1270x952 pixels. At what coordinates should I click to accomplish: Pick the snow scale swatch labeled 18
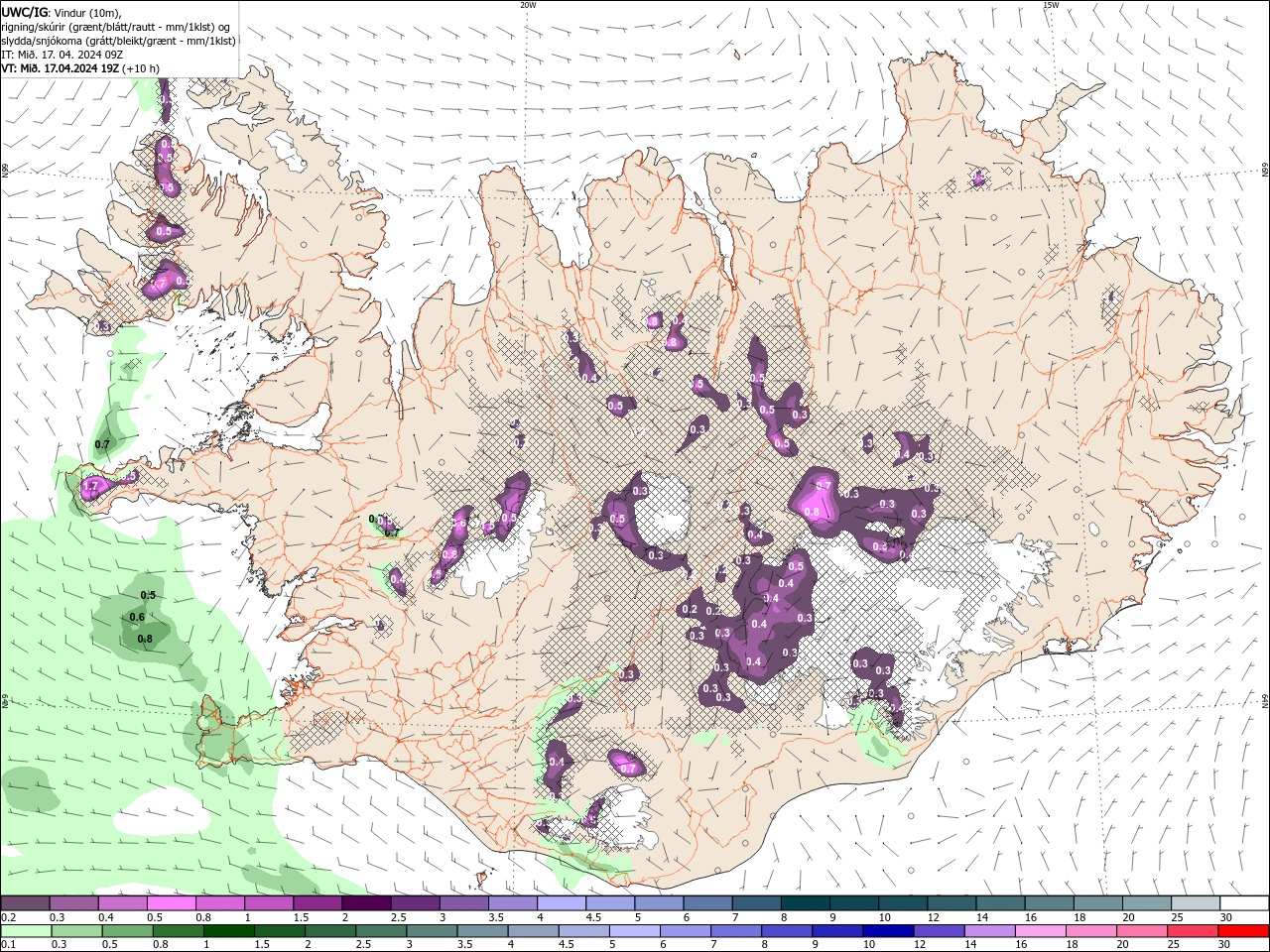pyautogui.click(x=1097, y=903)
